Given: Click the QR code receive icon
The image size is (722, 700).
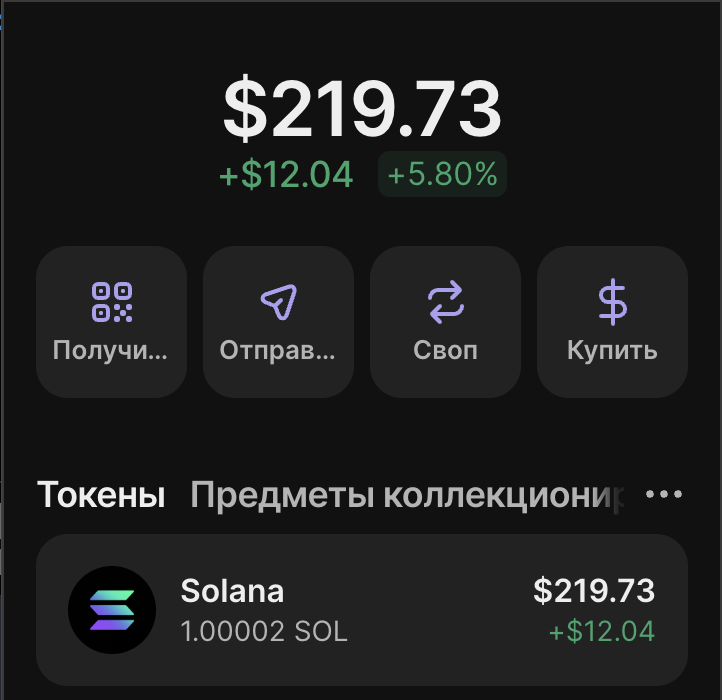Looking at the screenshot, I should coord(112,302).
